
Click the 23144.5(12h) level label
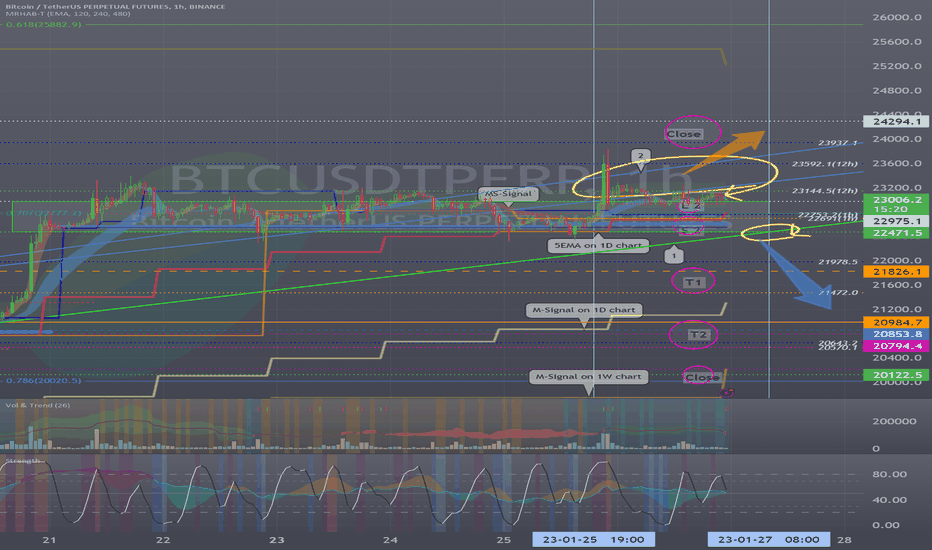click(x=824, y=191)
